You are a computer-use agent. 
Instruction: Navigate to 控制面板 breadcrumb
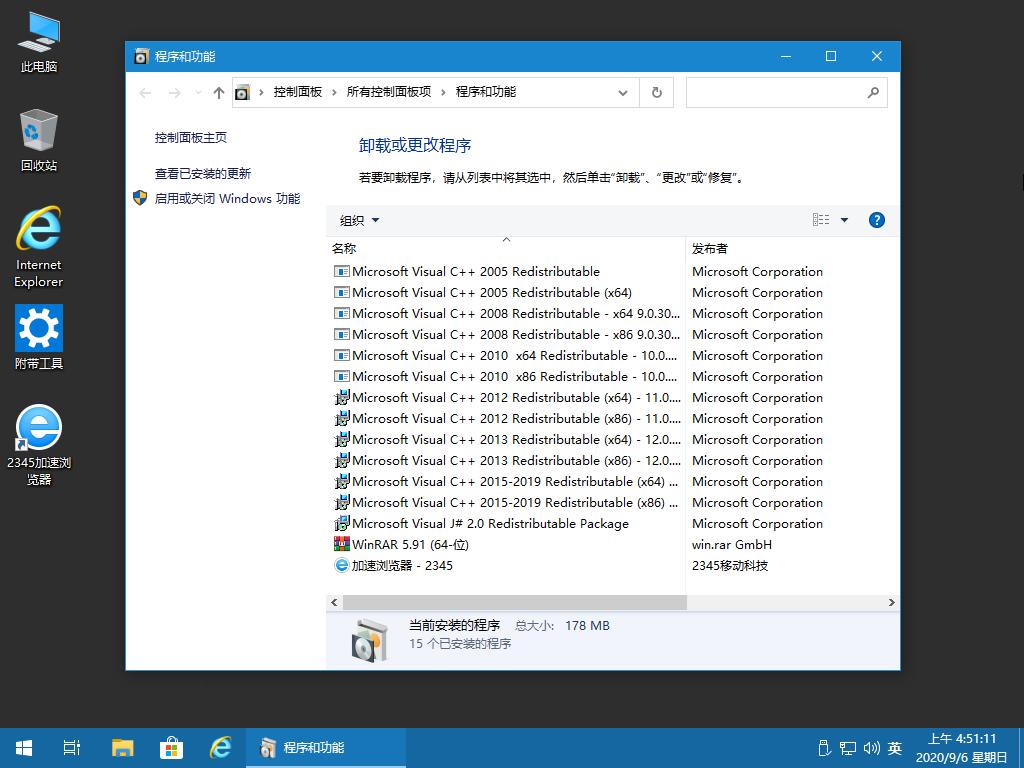click(x=298, y=92)
